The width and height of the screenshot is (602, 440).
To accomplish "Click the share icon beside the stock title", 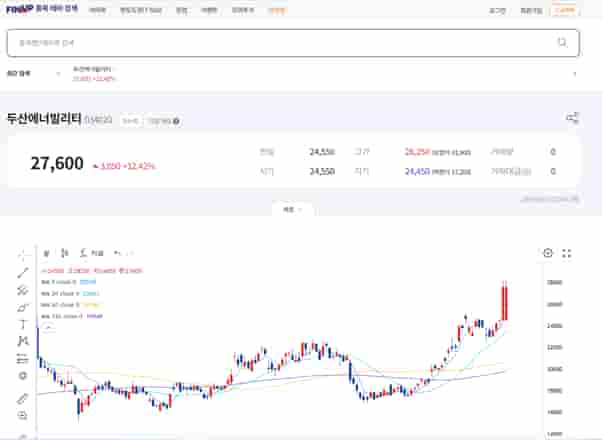I will point(572,118).
